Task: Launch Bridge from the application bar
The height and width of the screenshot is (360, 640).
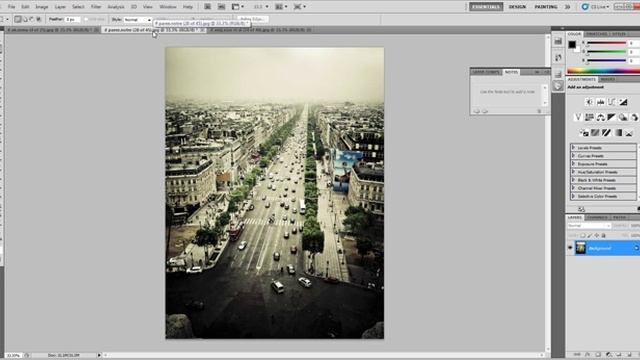Action: click(x=207, y=7)
